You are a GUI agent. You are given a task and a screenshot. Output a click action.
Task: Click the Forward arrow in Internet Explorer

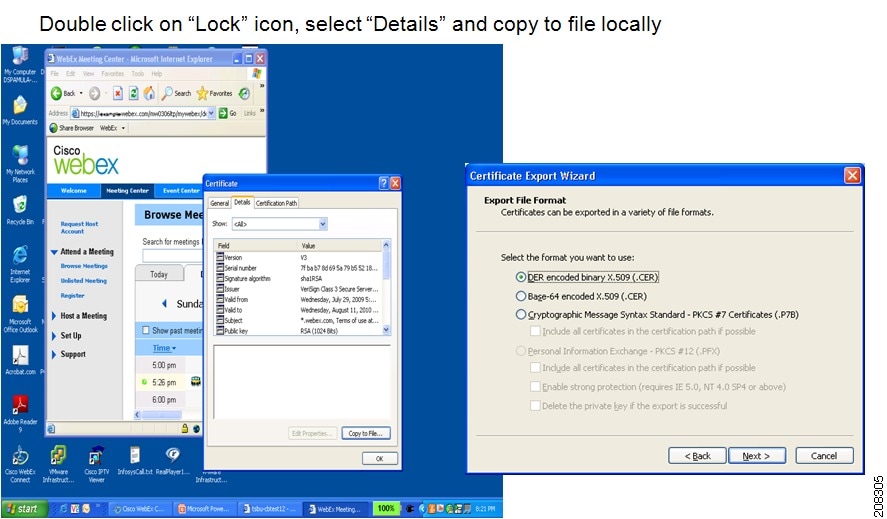pyautogui.click(x=94, y=93)
